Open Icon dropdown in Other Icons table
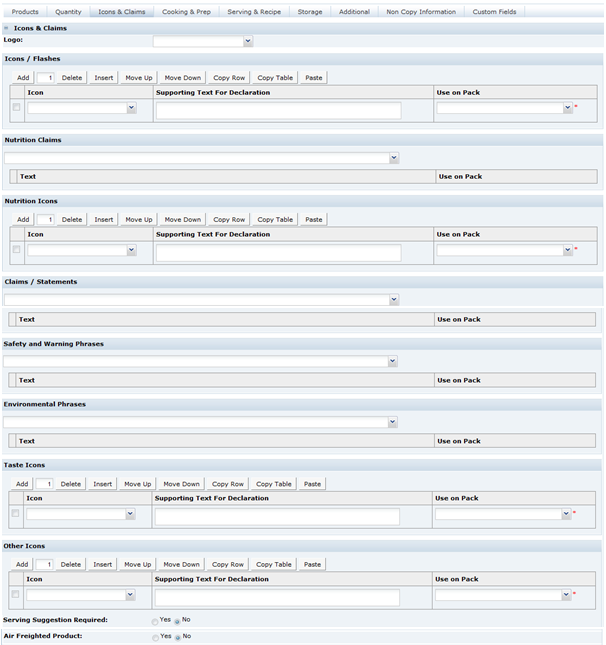 [x=130, y=595]
